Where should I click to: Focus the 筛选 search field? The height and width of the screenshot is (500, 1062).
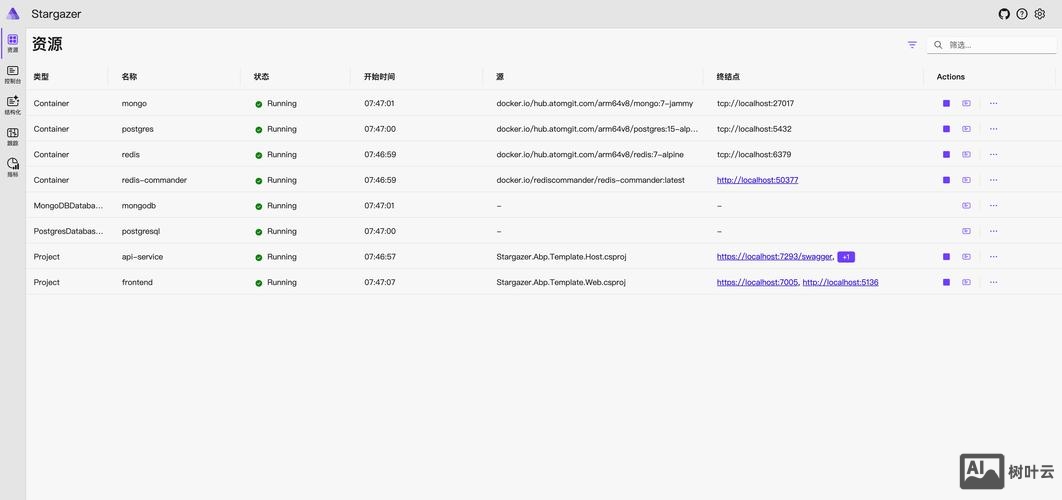[995, 45]
